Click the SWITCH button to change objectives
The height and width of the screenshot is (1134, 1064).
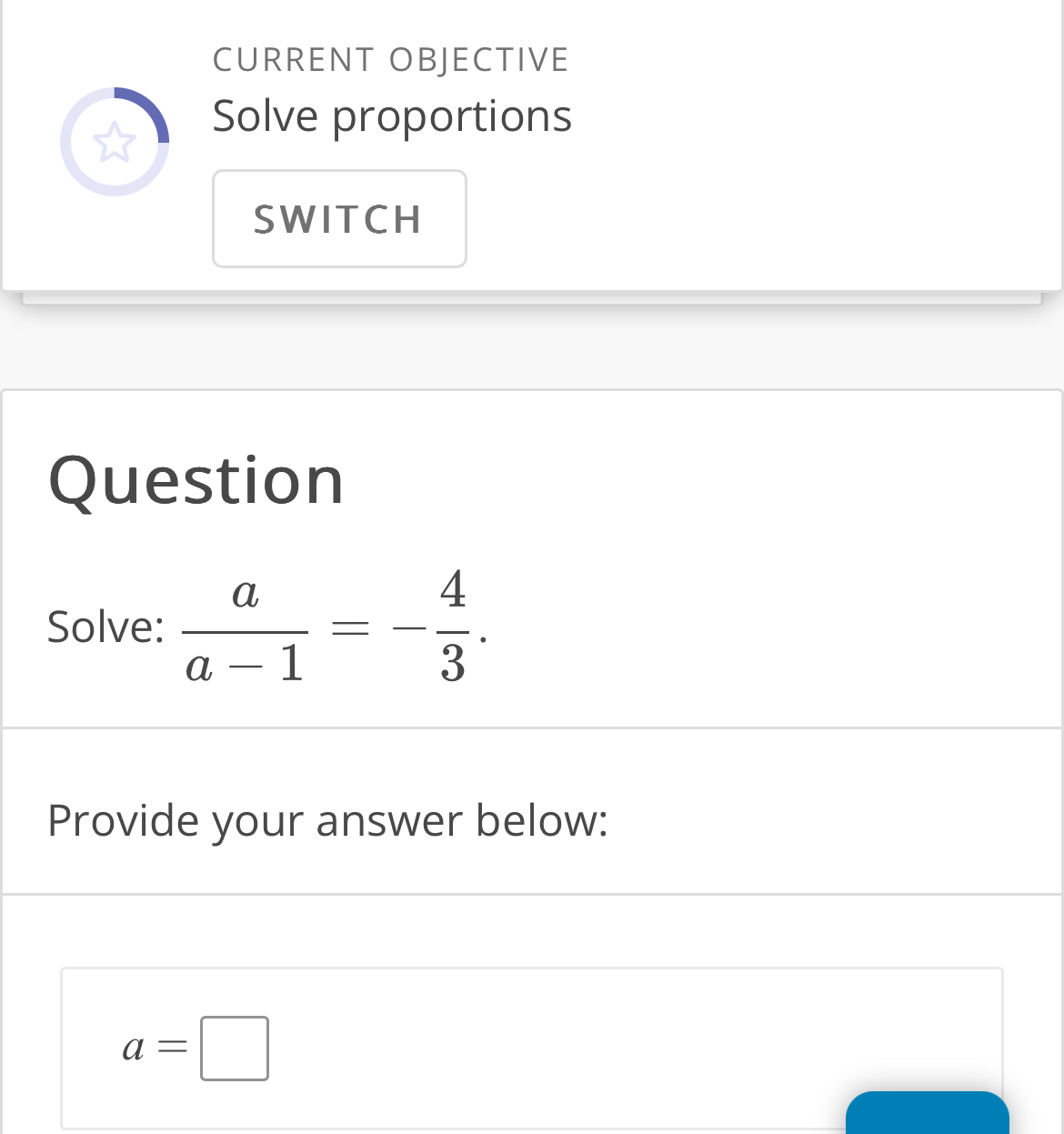pyautogui.click(x=339, y=218)
